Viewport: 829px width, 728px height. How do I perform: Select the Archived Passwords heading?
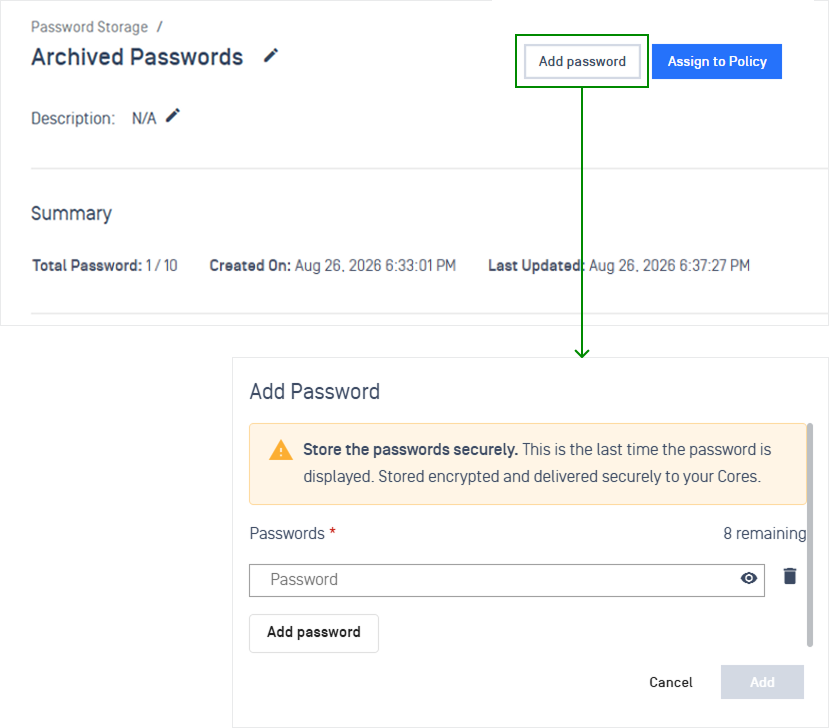point(137,57)
